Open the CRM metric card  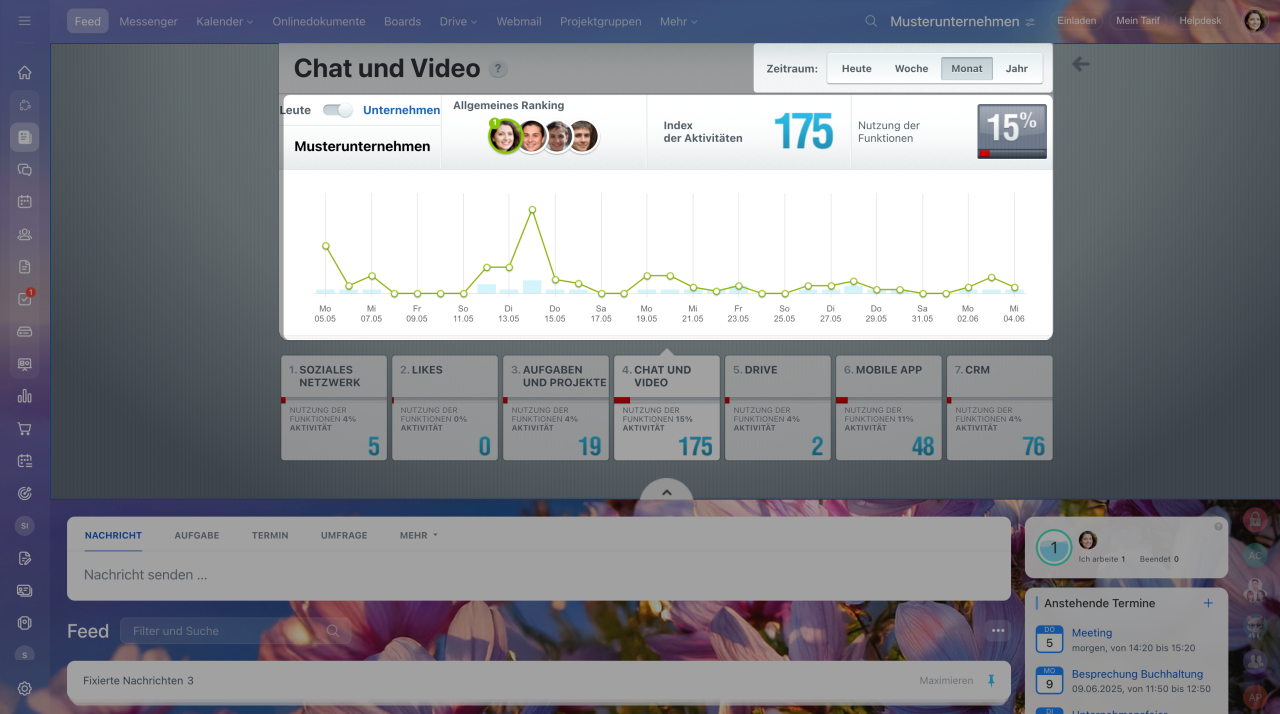pyautogui.click(x=1000, y=408)
